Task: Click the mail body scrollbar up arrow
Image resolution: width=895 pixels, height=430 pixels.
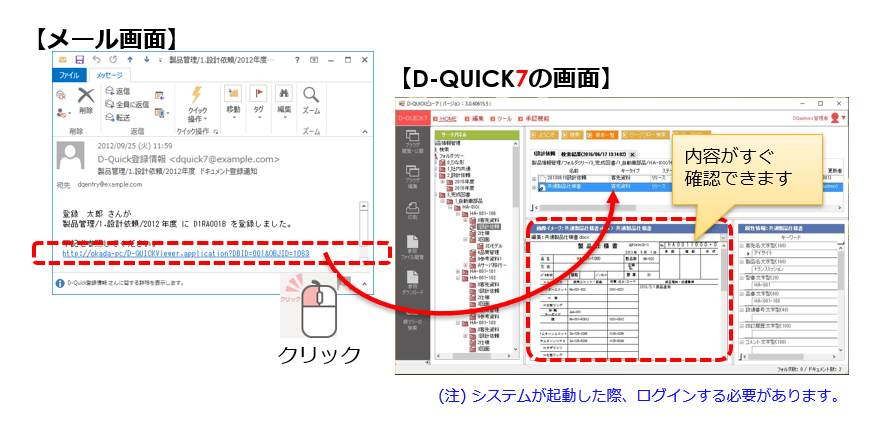Action: 365,207
